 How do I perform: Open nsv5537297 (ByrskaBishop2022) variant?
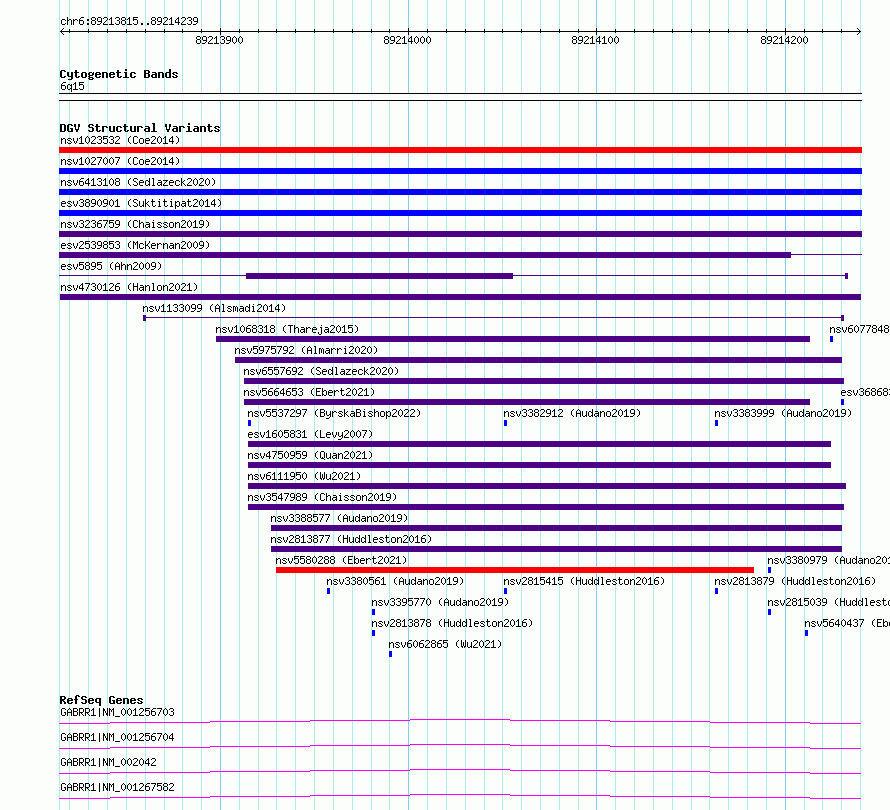point(334,413)
